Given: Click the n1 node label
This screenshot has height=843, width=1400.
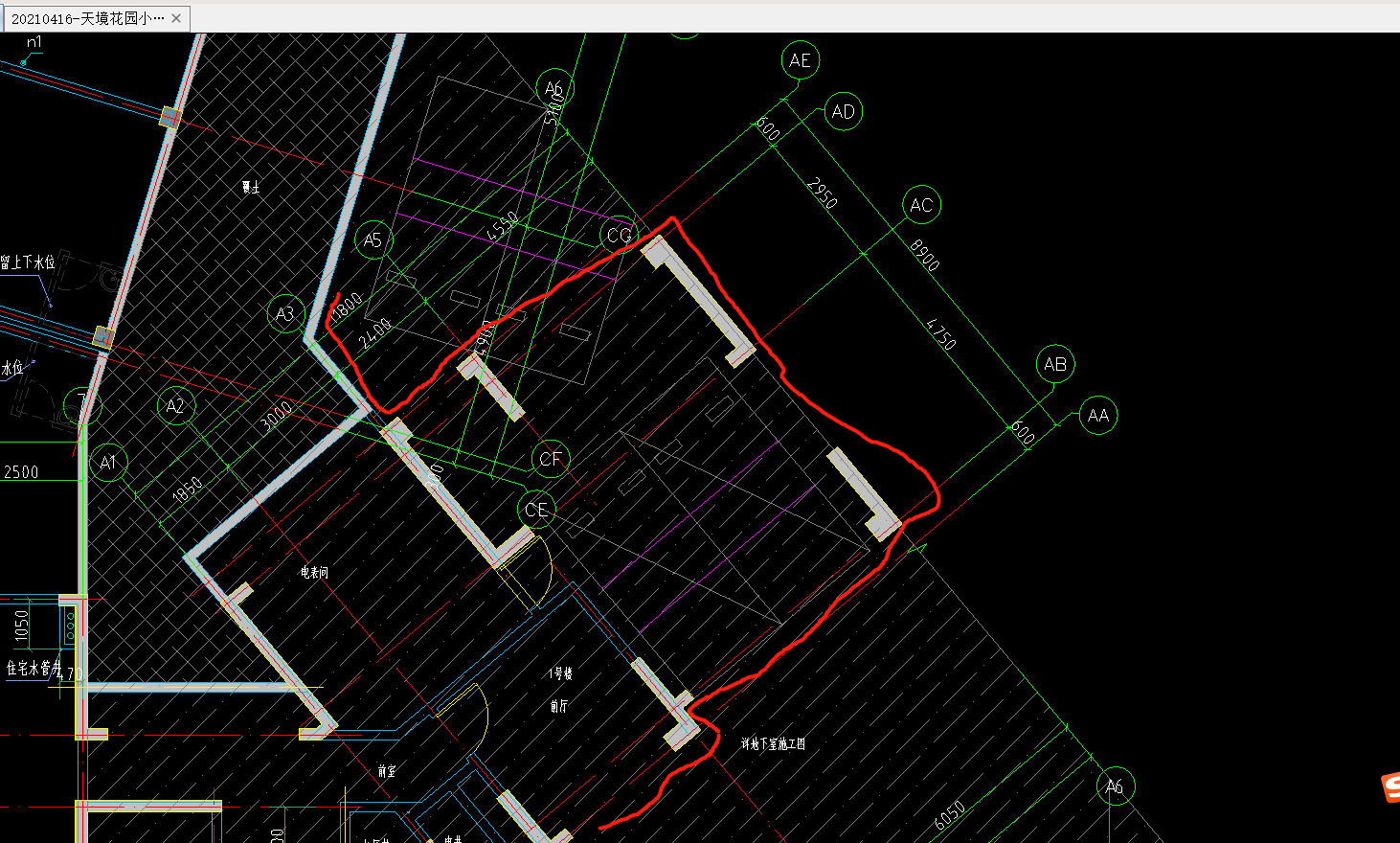Looking at the screenshot, I should [34, 42].
